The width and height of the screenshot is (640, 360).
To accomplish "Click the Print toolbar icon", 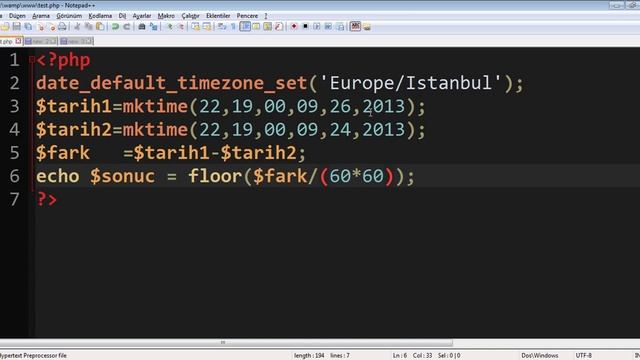I will click(x=62, y=27).
